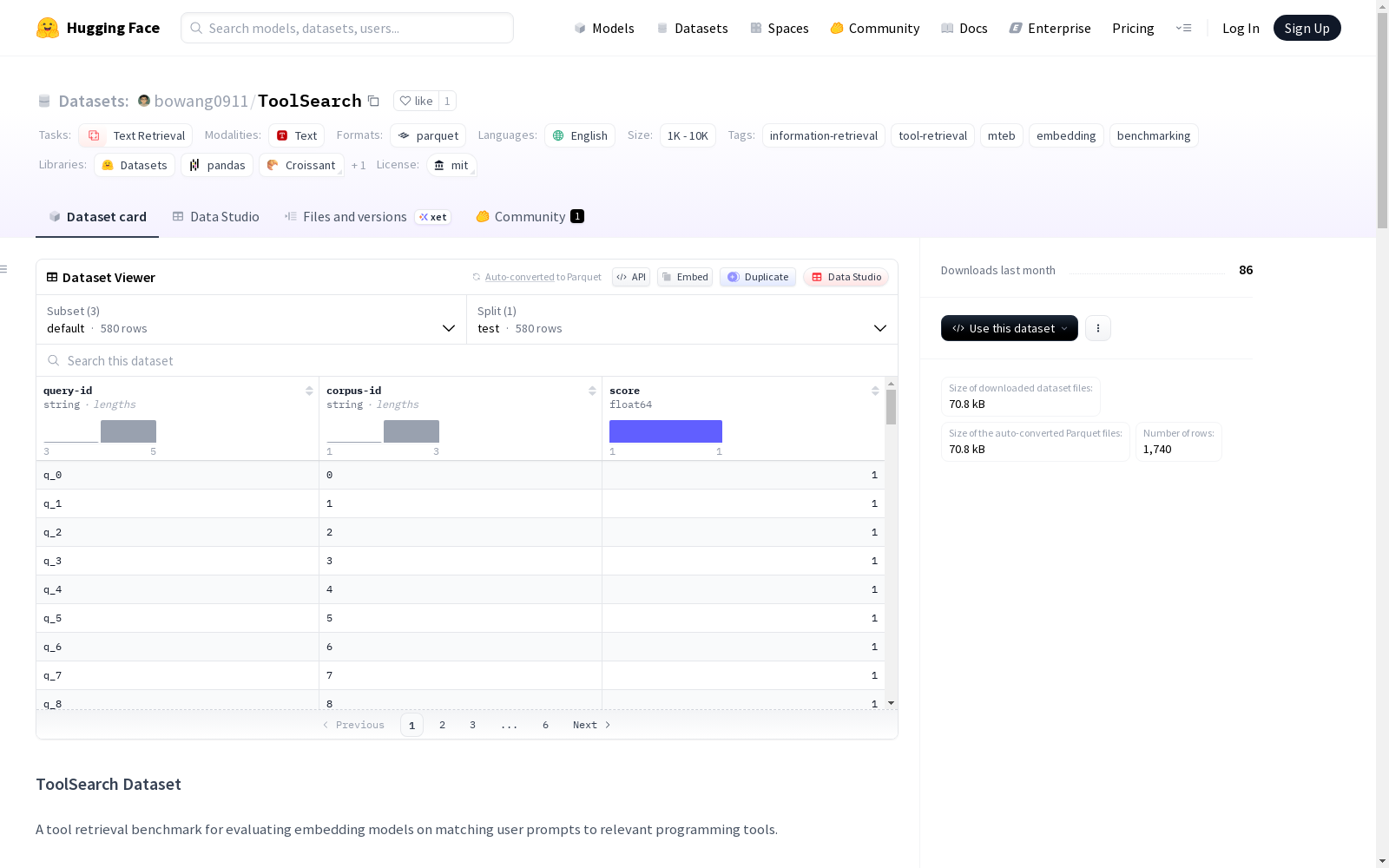Expand the Subset dropdown
This screenshot has width=1389, height=868.
(x=252, y=319)
